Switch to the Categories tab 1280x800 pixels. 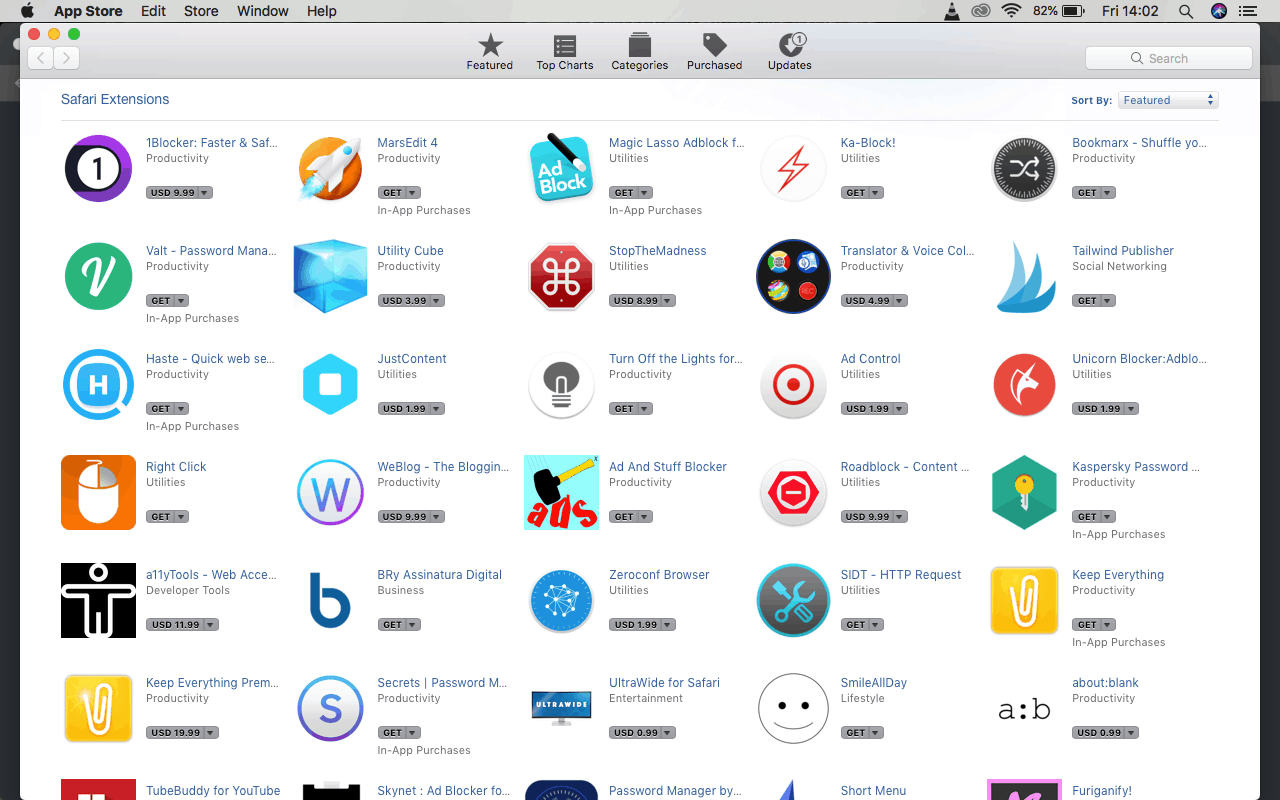click(x=640, y=52)
